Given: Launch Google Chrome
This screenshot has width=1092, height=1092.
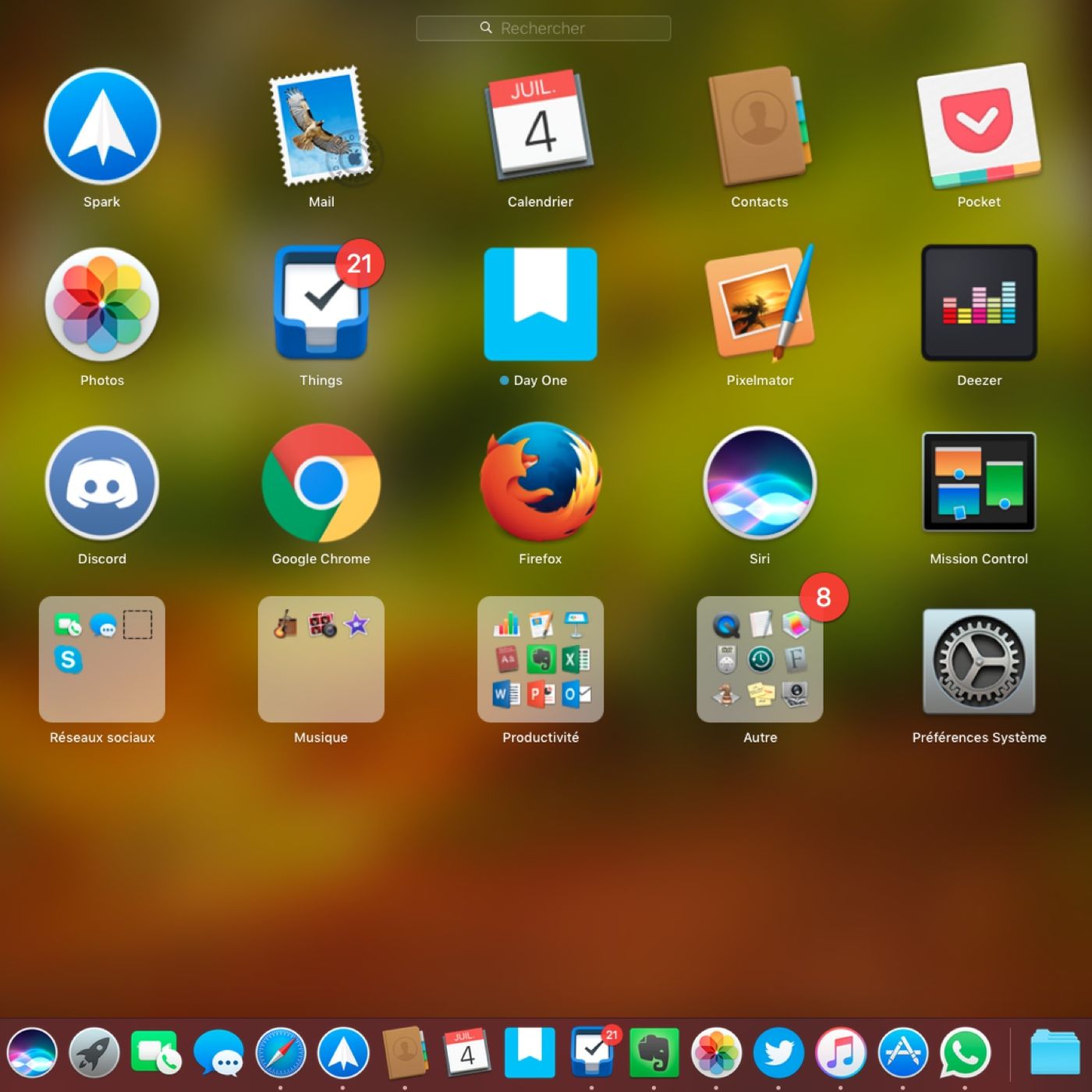Looking at the screenshot, I should (x=321, y=483).
